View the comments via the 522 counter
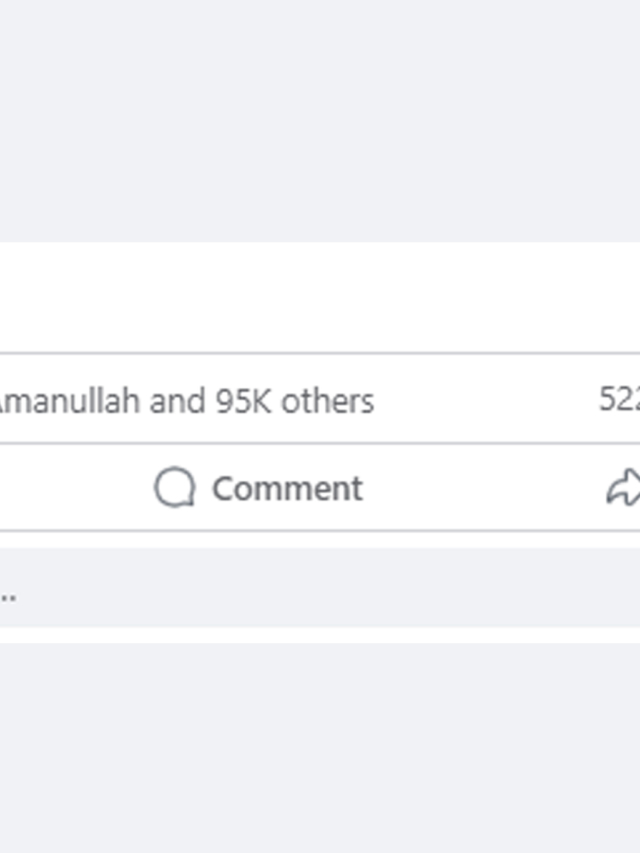Screen dimensions: 640x853 click(619, 398)
